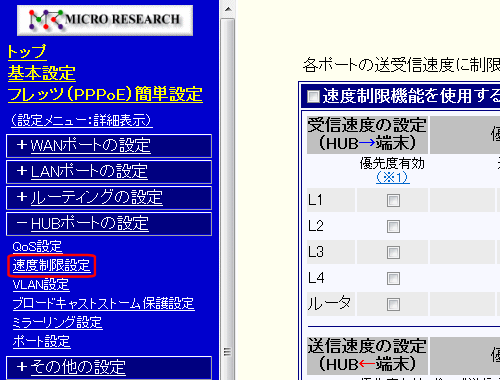Open フレッツ(PPPoE)簡単設定 link
Viewport: 500px width, 380px height.
point(105,94)
